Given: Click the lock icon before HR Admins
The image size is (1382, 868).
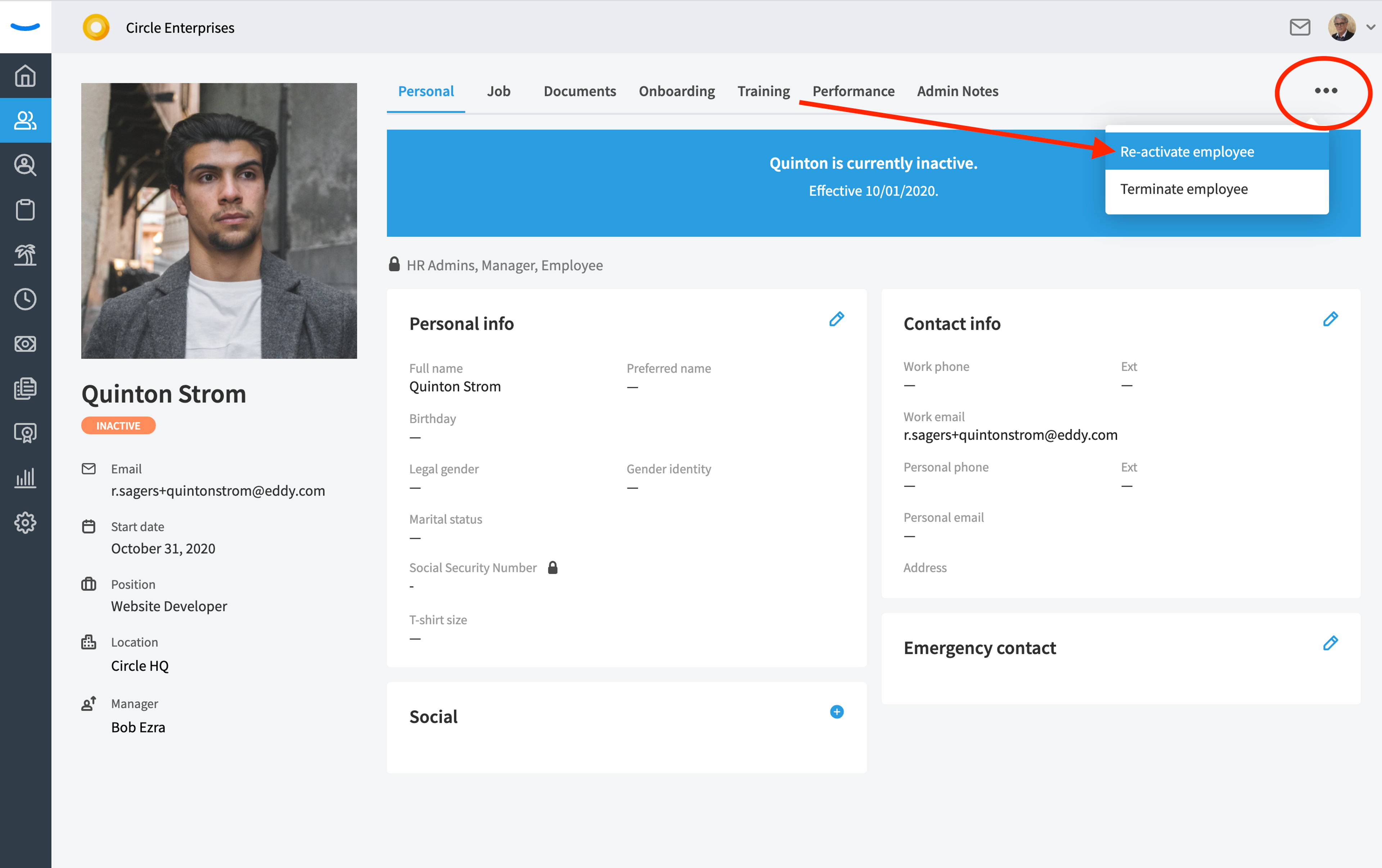Looking at the screenshot, I should click(x=394, y=264).
